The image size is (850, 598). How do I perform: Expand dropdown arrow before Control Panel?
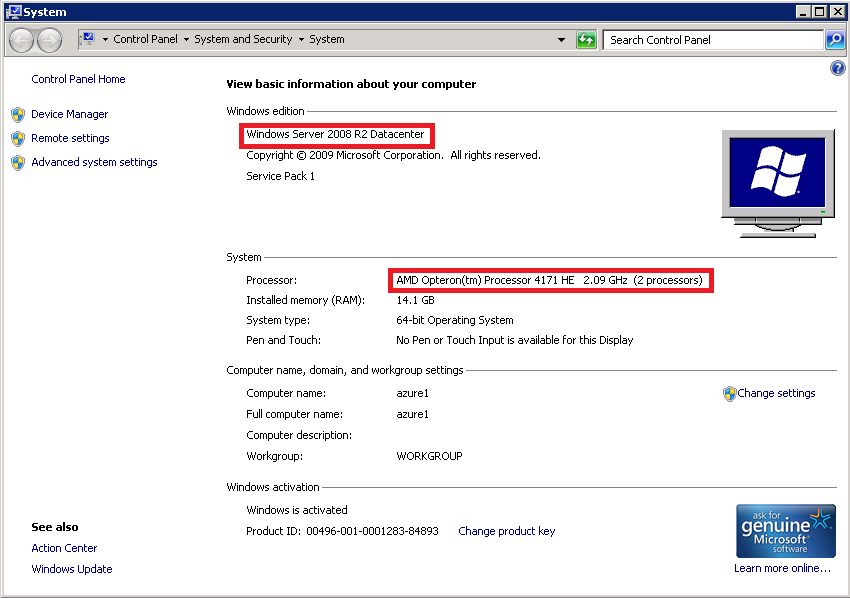105,40
